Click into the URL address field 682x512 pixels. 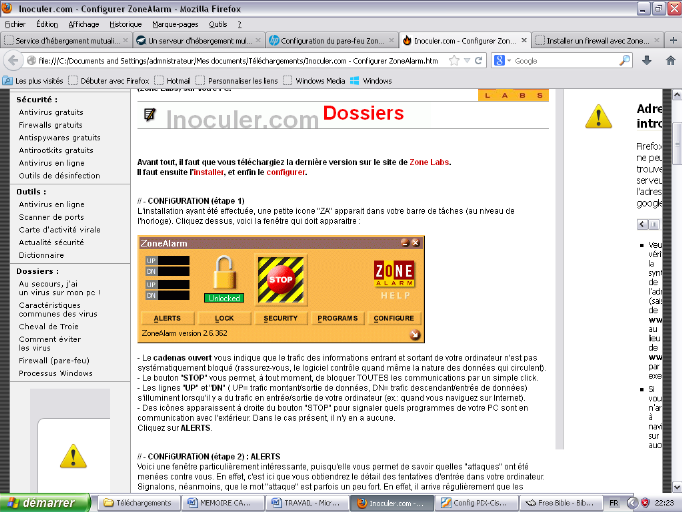tap(238, 61)
